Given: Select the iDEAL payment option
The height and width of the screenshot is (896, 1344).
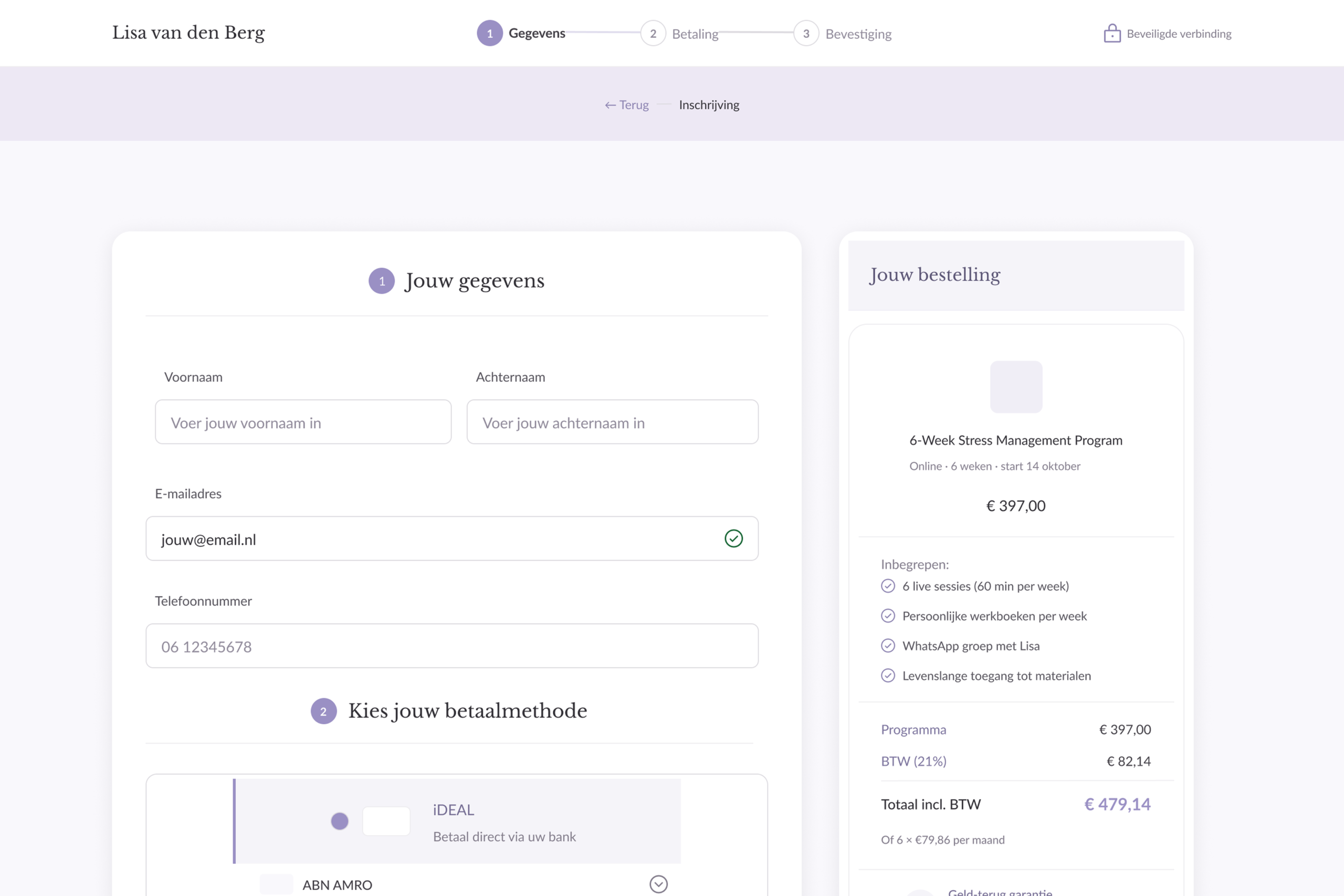Looking at the screenshot, I should click(x=457, y=821).
